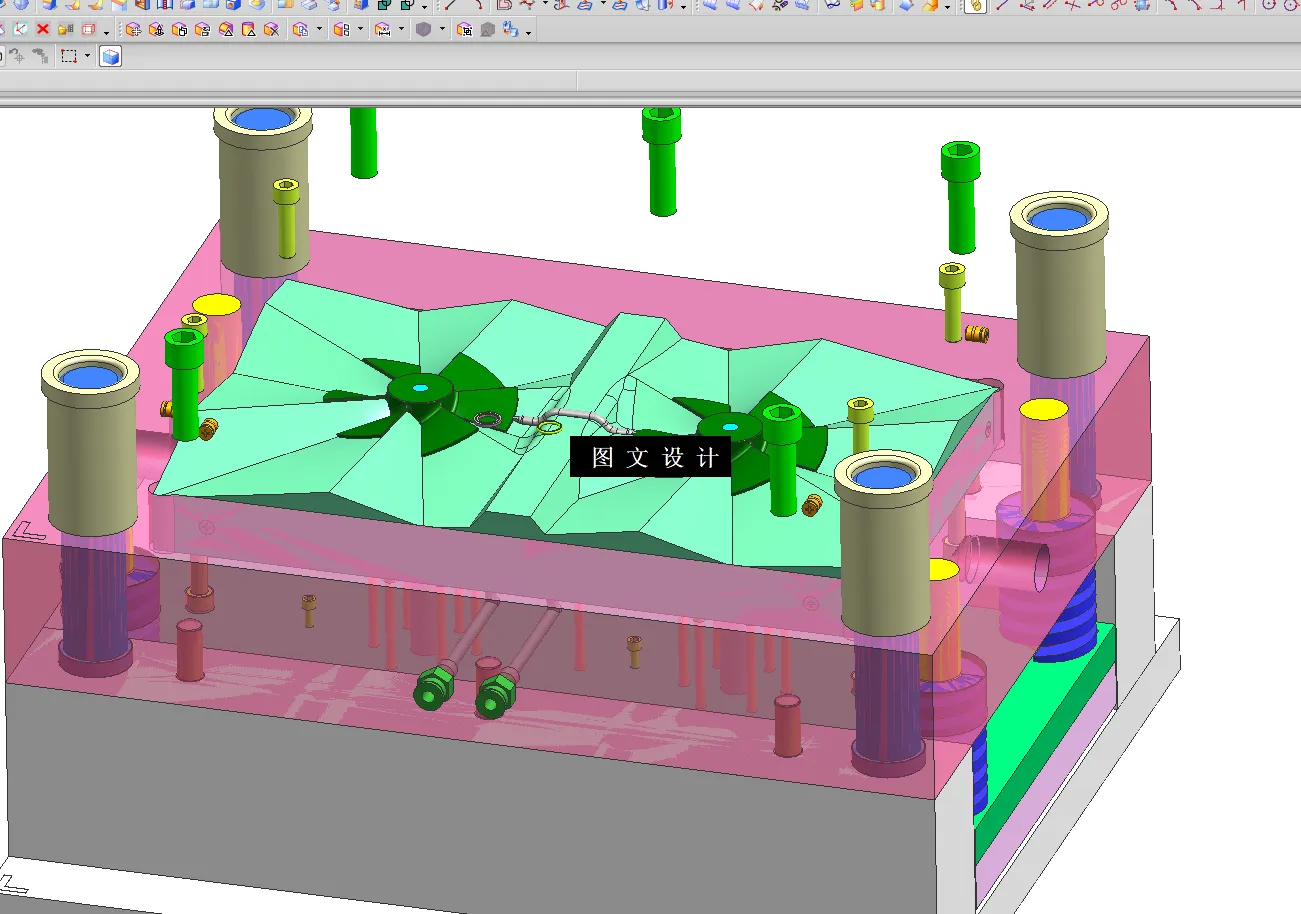
Task: Click the Arc sketch tool icon
Action: coord(480,7)
